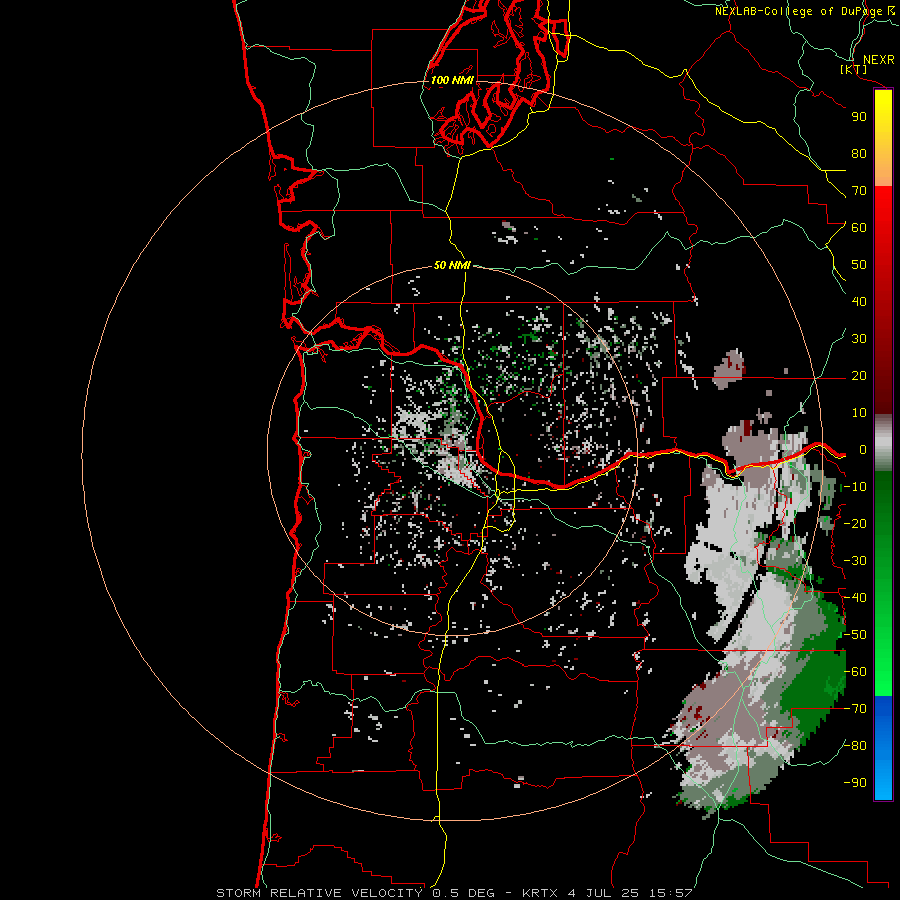
Task: Select the -50 value on the velocity scale
Action: [x=855, y=635]
